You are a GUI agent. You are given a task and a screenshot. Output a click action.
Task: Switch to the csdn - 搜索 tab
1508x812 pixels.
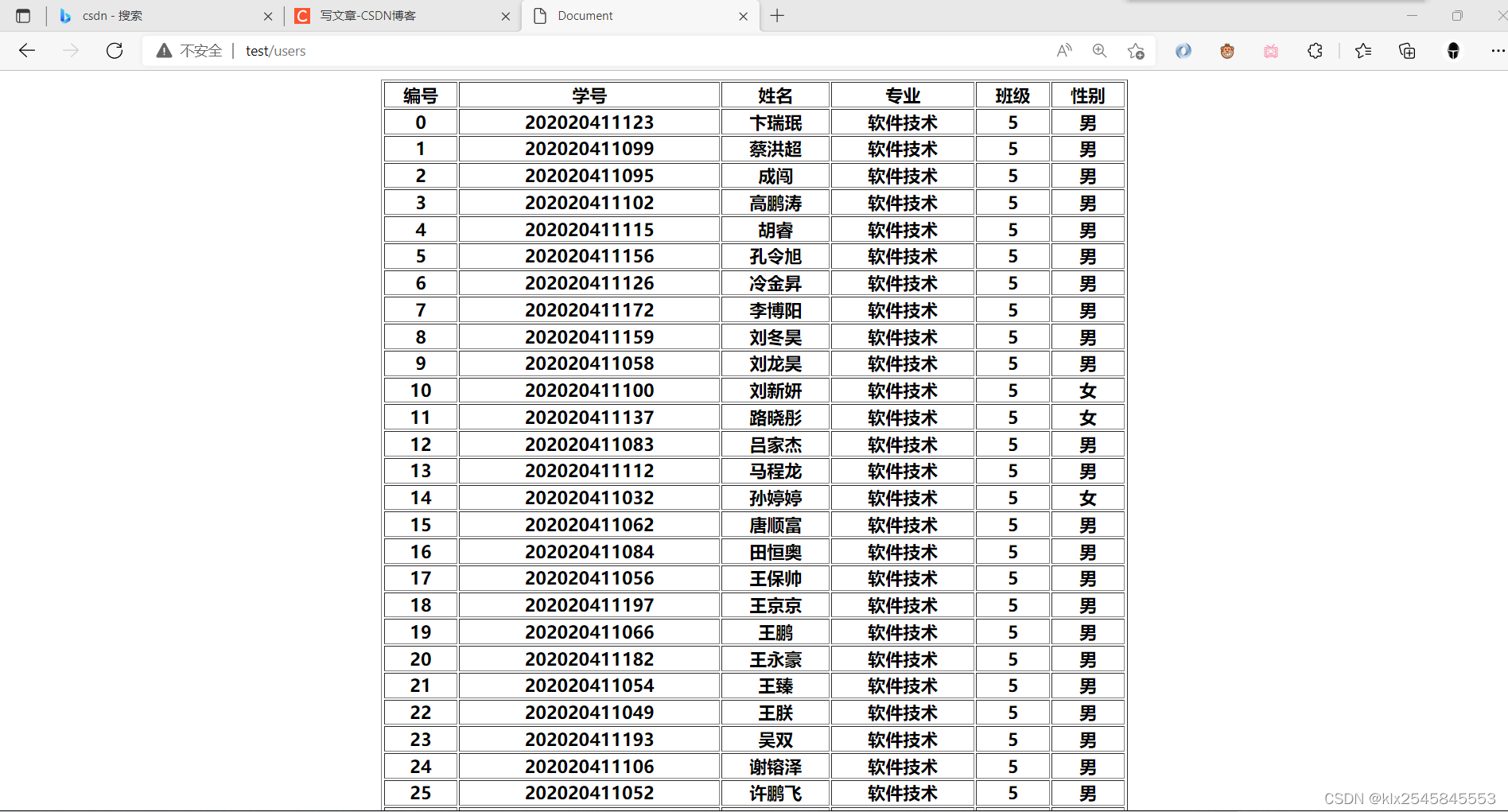point(163,16)
